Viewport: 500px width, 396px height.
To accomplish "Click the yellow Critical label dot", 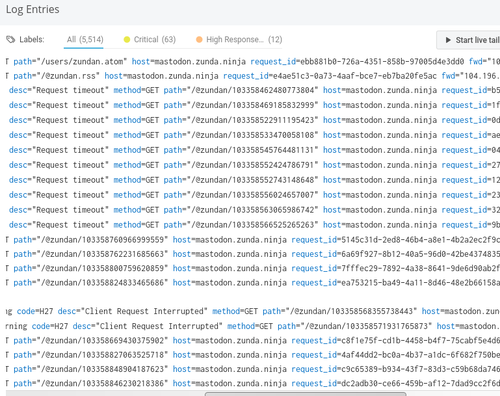I will (x=127, y=40).
